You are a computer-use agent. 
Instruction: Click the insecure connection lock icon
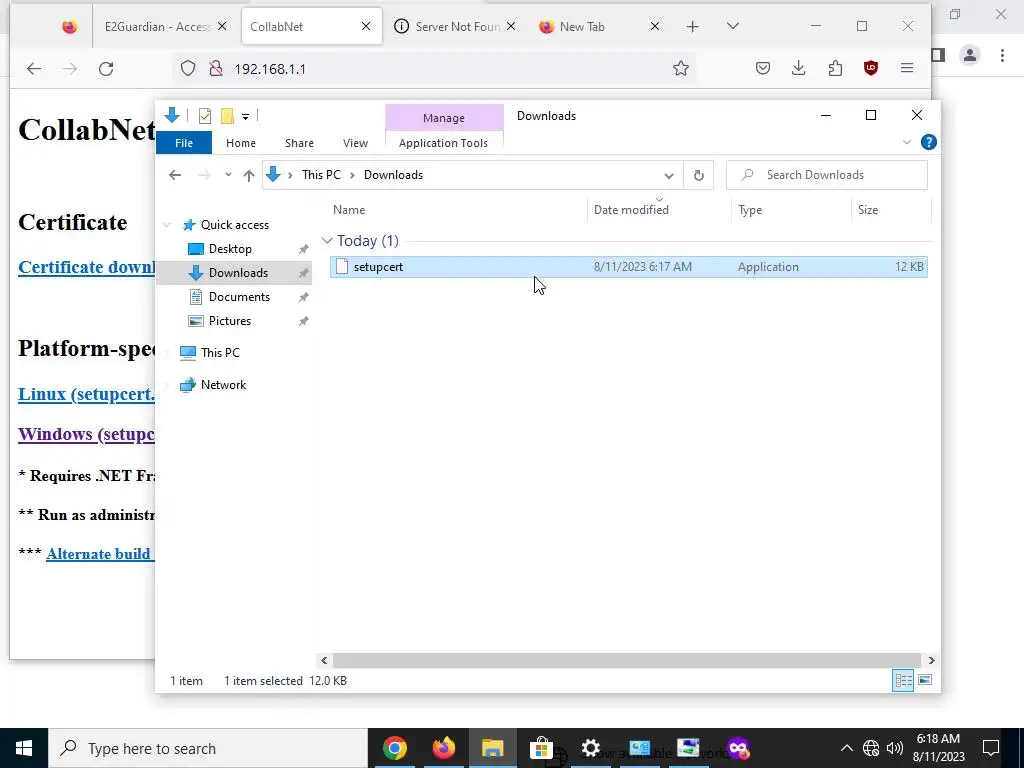click(216, 69)
